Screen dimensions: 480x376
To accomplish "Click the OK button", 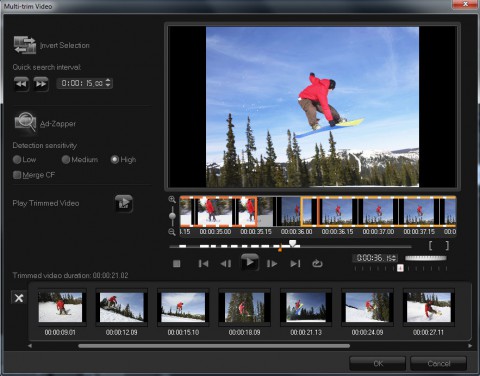I will coord(378,363).
